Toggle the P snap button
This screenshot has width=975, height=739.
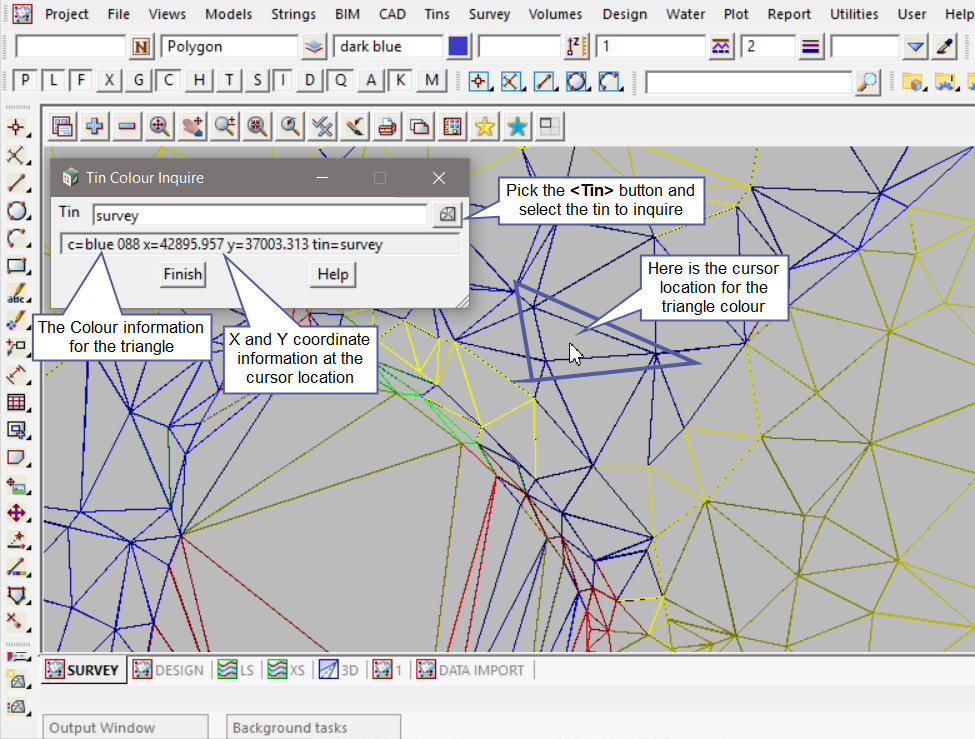(x=25, y=81)
